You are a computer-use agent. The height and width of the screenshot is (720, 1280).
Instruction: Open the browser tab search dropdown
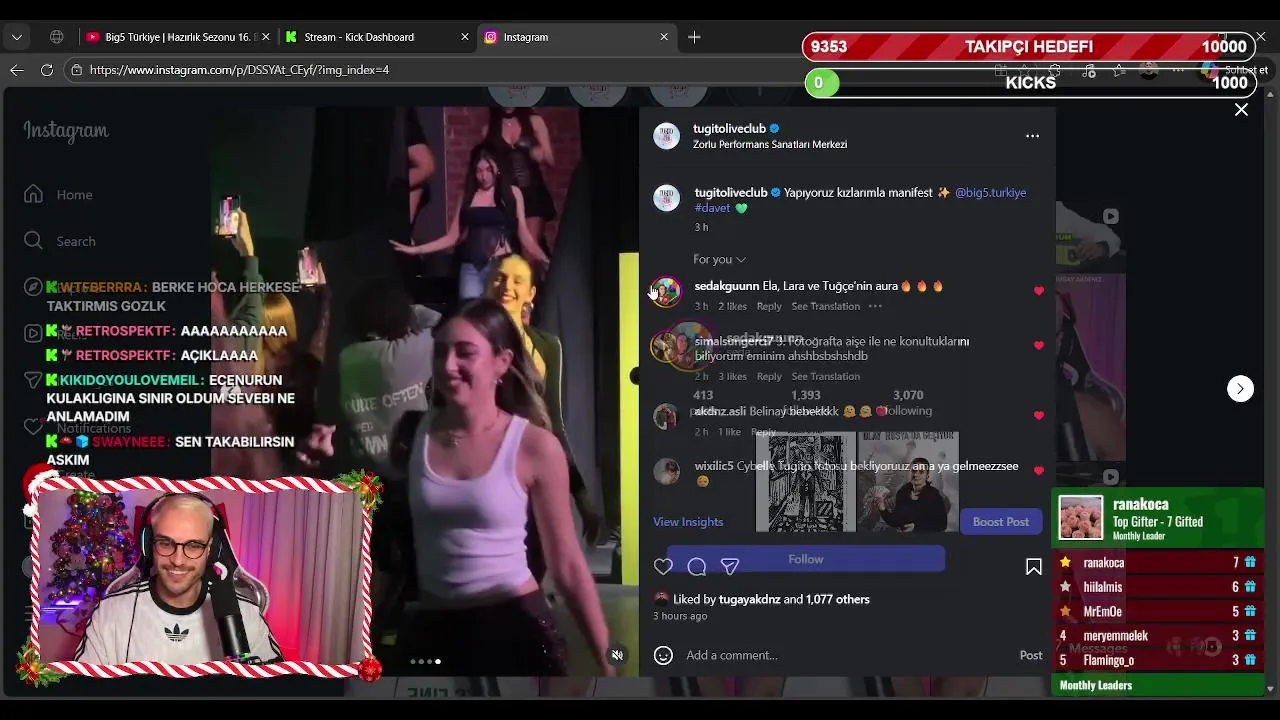point(17,37)
